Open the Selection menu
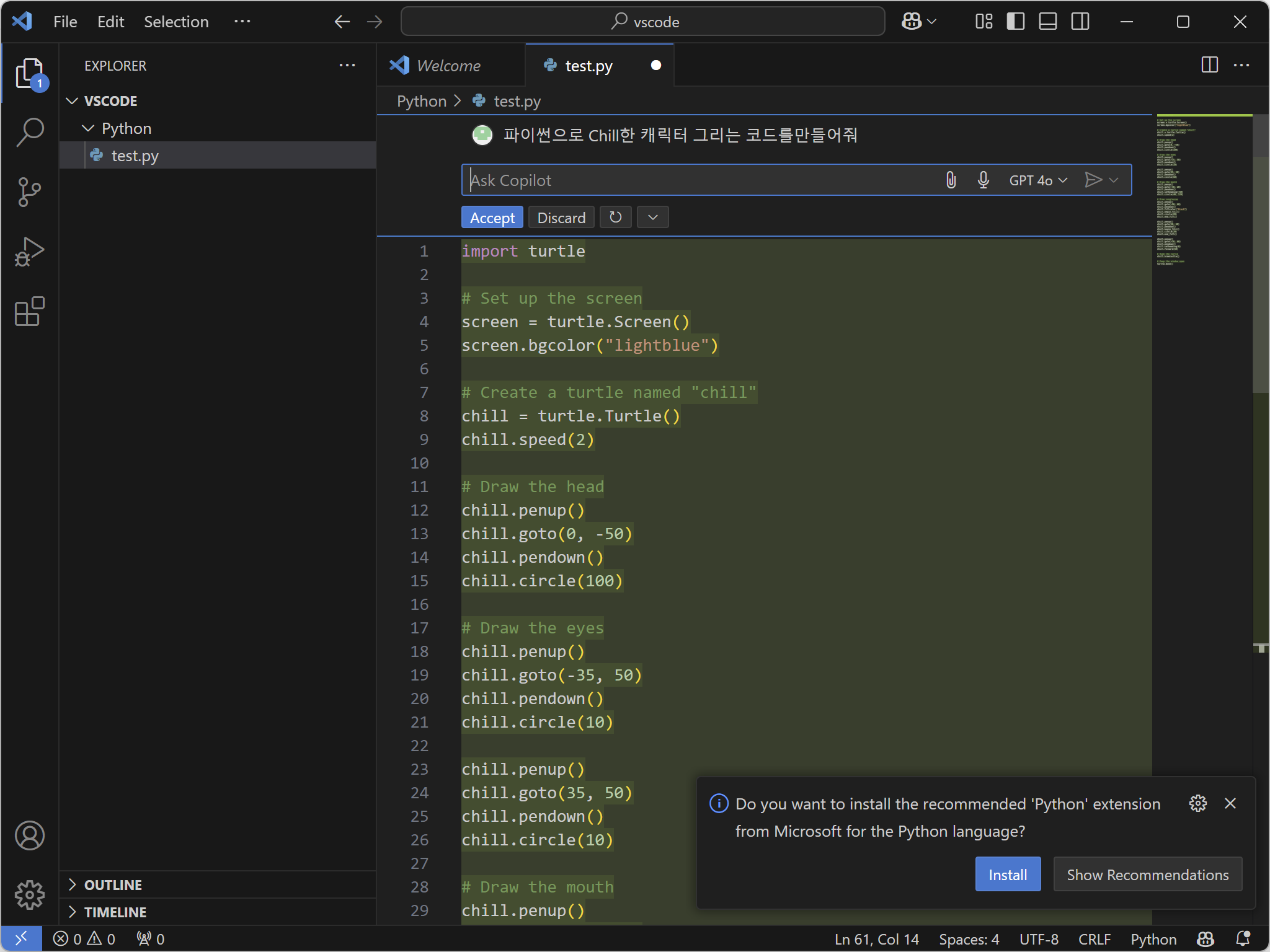 pyautogui.click(x=176, y=22)
